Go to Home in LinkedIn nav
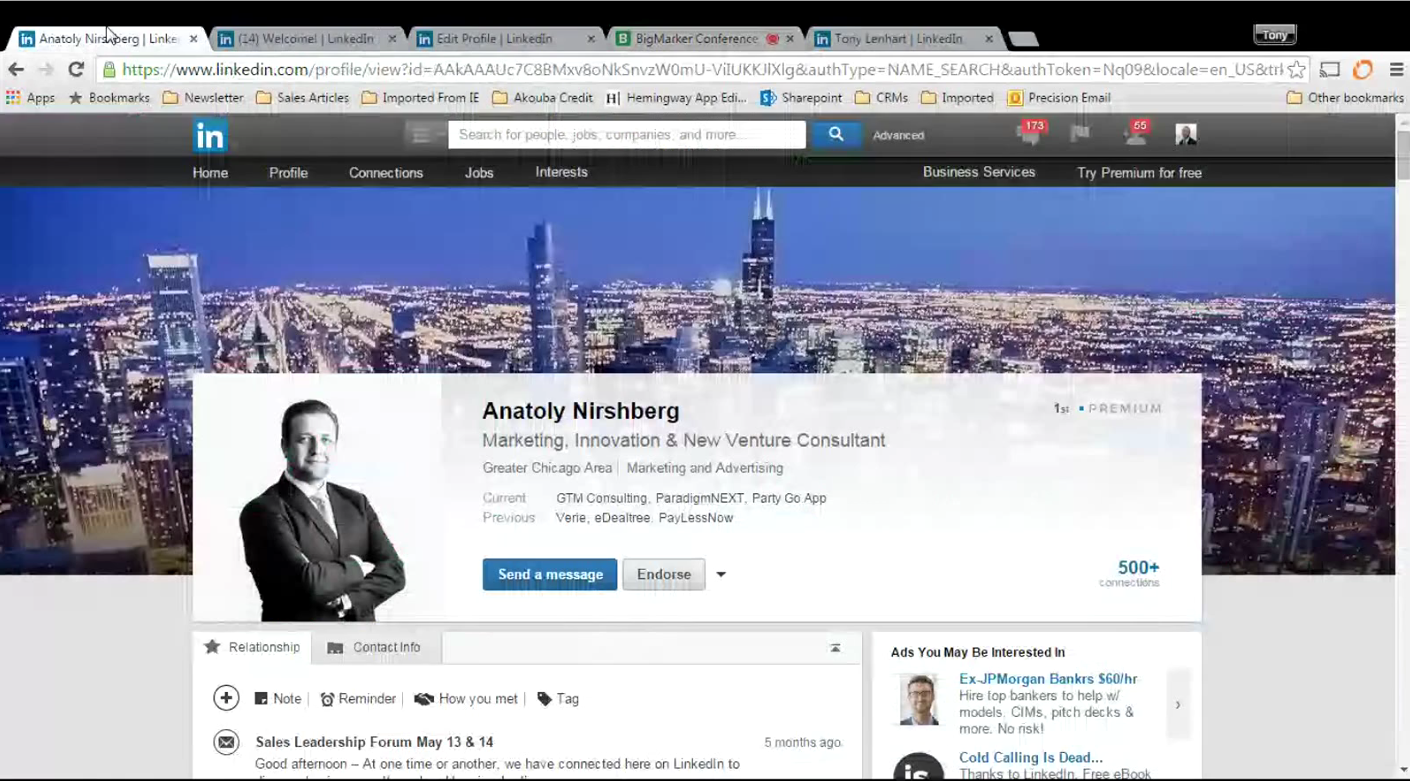 (210, 173)
